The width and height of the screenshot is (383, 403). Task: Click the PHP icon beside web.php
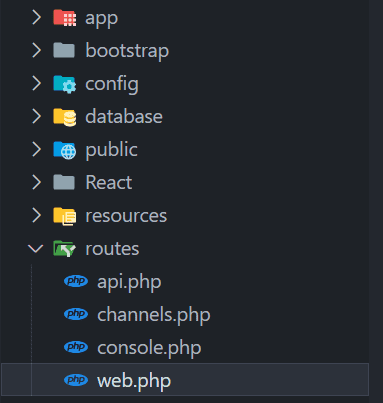click(x=76, y=380)
